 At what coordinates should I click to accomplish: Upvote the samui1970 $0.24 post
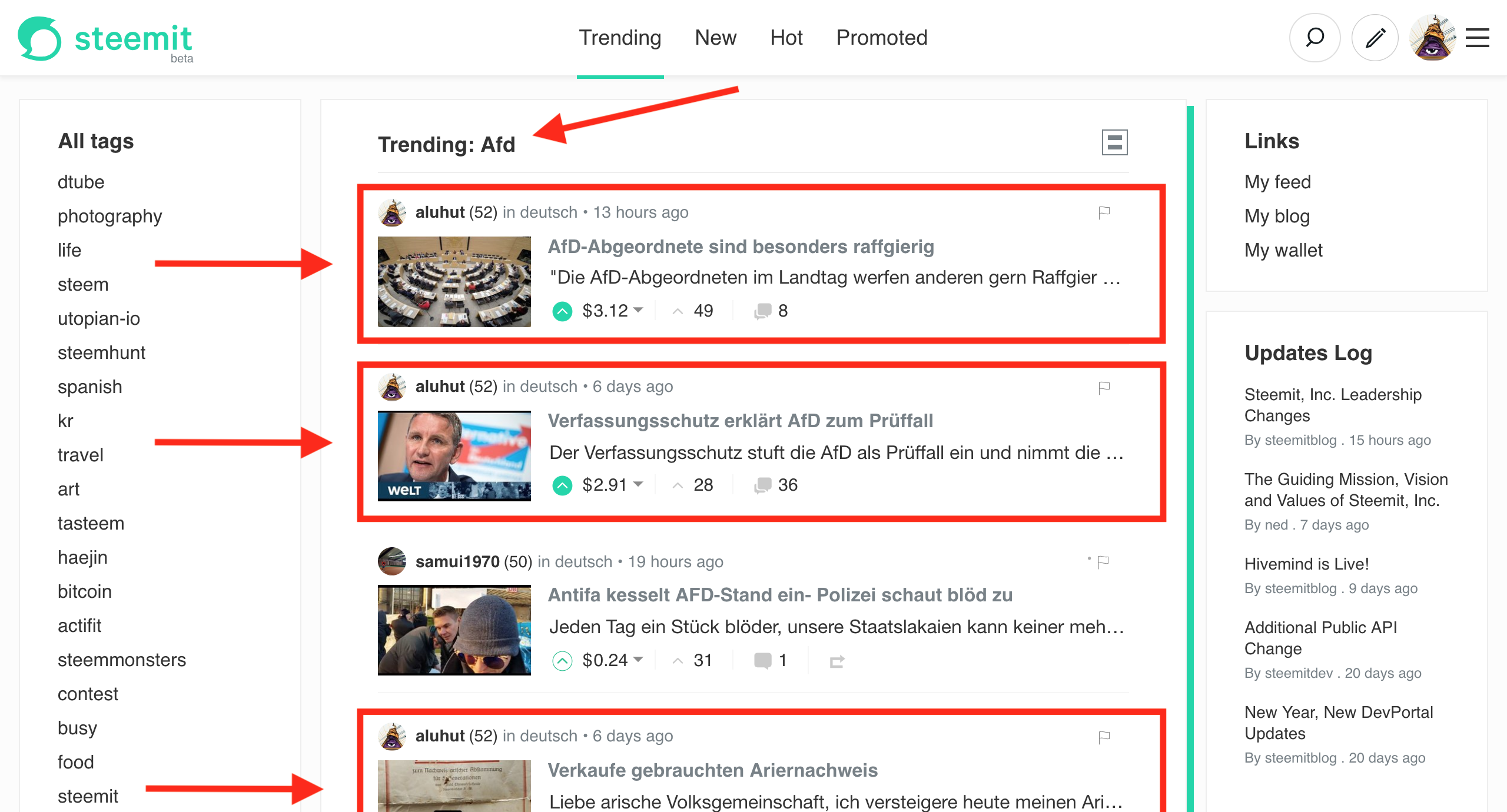point(562,661)
